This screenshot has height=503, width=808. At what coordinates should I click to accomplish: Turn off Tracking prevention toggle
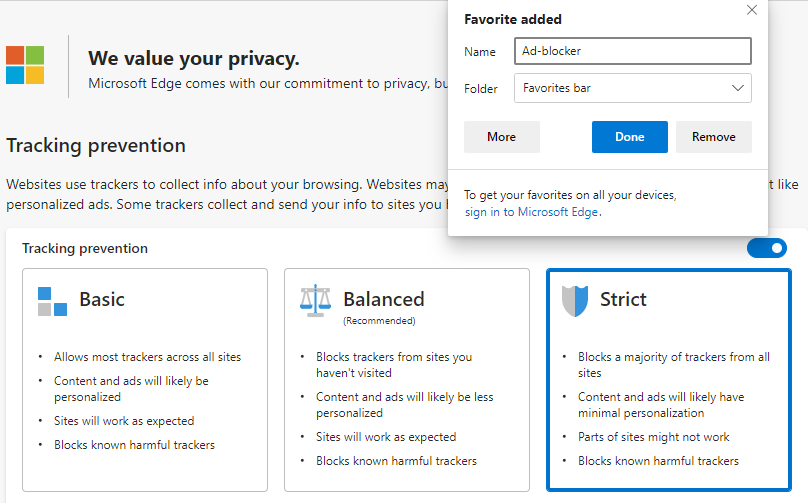click(766, 248)
